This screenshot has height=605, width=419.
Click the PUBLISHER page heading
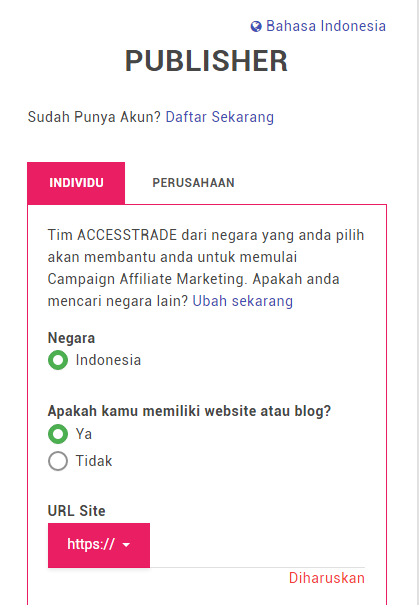(206, 61)
